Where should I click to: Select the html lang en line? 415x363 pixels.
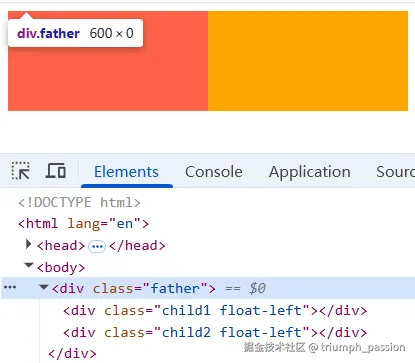pos(83,223)
